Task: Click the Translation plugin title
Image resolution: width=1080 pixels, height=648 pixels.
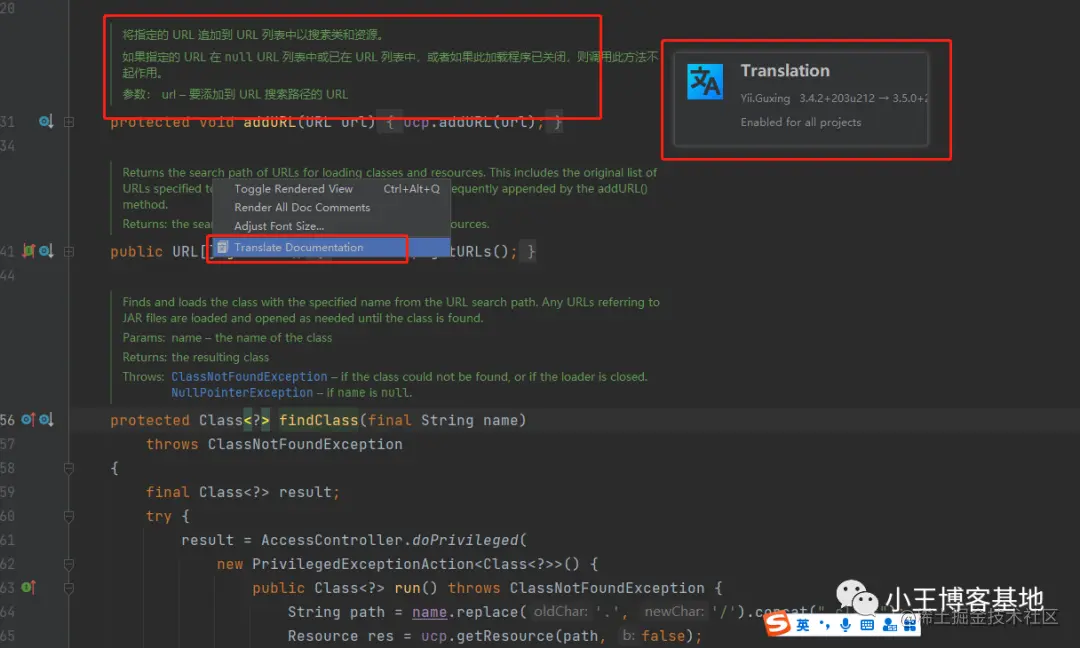Action: (785, 70)
